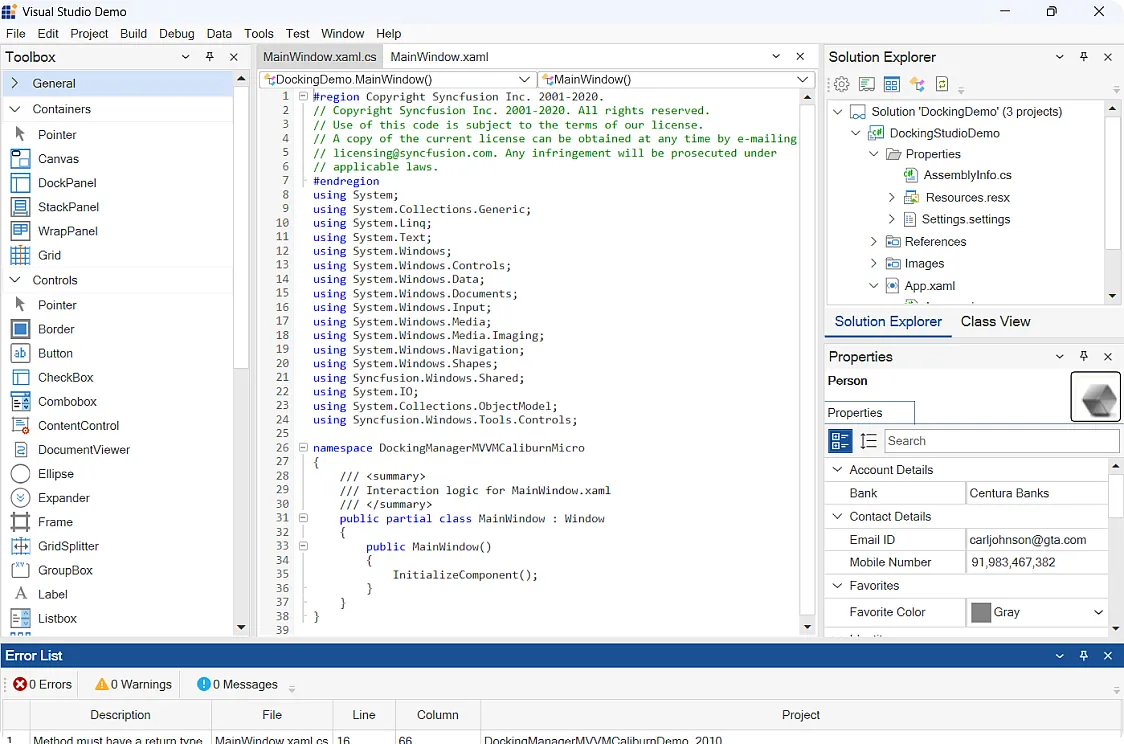Select the Border control icon
The width and height of the screenshot is (1124, 744).
20,329
